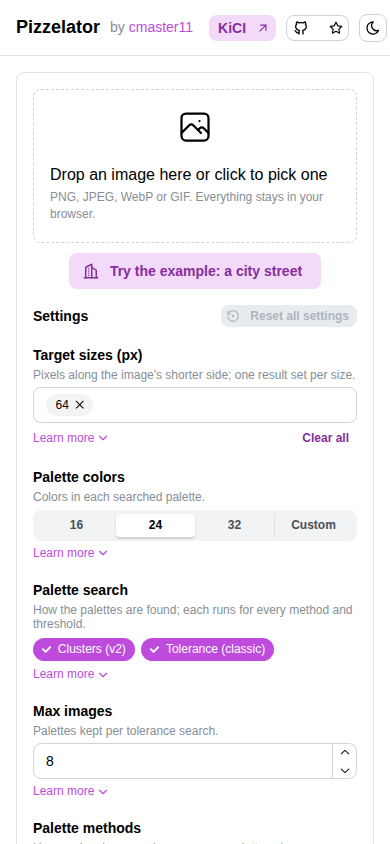This screenshot has width=390, height=844.
Task: Expand Learn more under Palette colors
Action: (x=70, y=553)
